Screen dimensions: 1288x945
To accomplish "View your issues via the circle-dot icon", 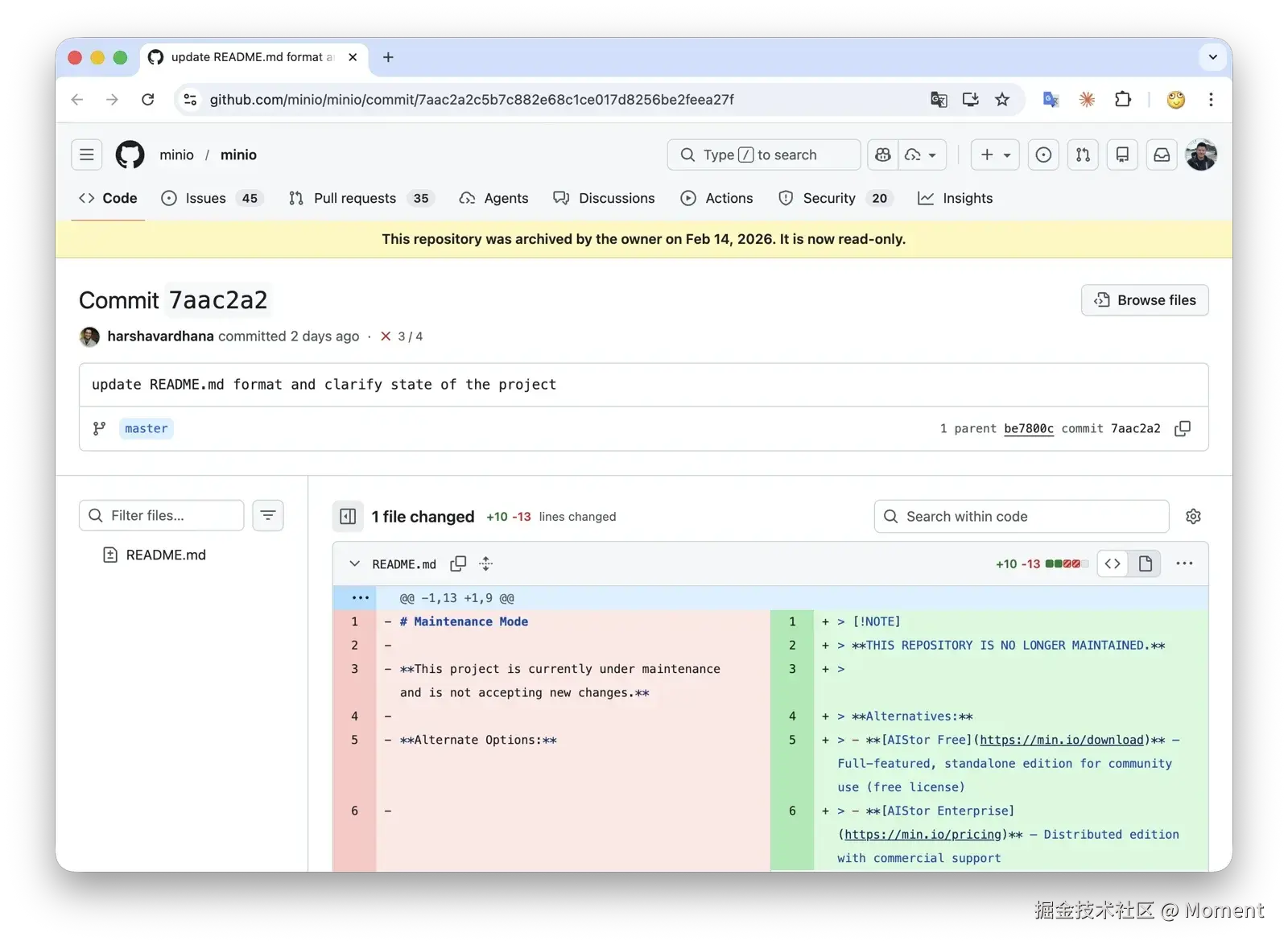I will click(1043, 155).
